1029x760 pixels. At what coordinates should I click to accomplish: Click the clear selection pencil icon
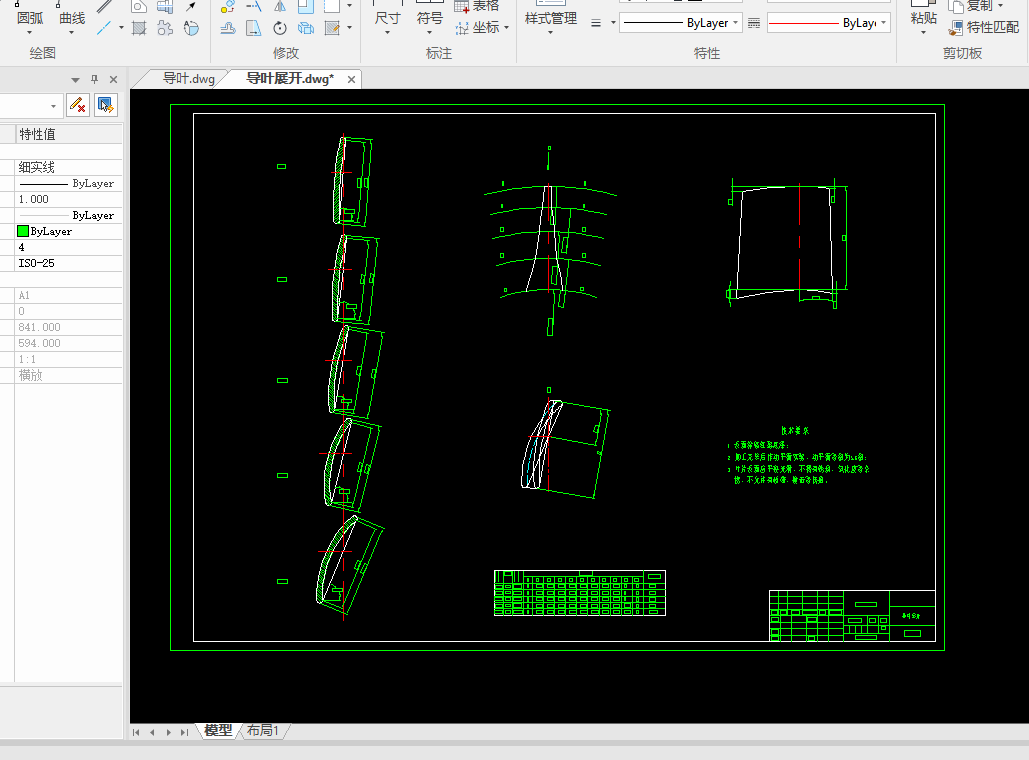[x=78, y=104]
